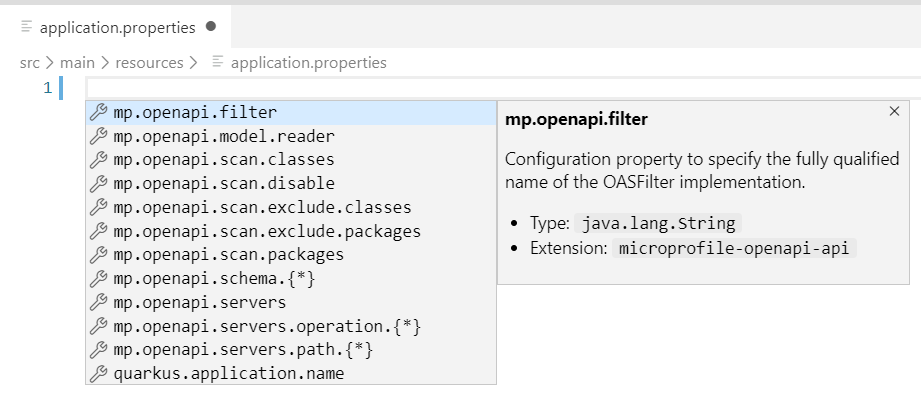
Task: Select the mp.openapi.servers.path.{*} suggestion
Action: [291, 350]
